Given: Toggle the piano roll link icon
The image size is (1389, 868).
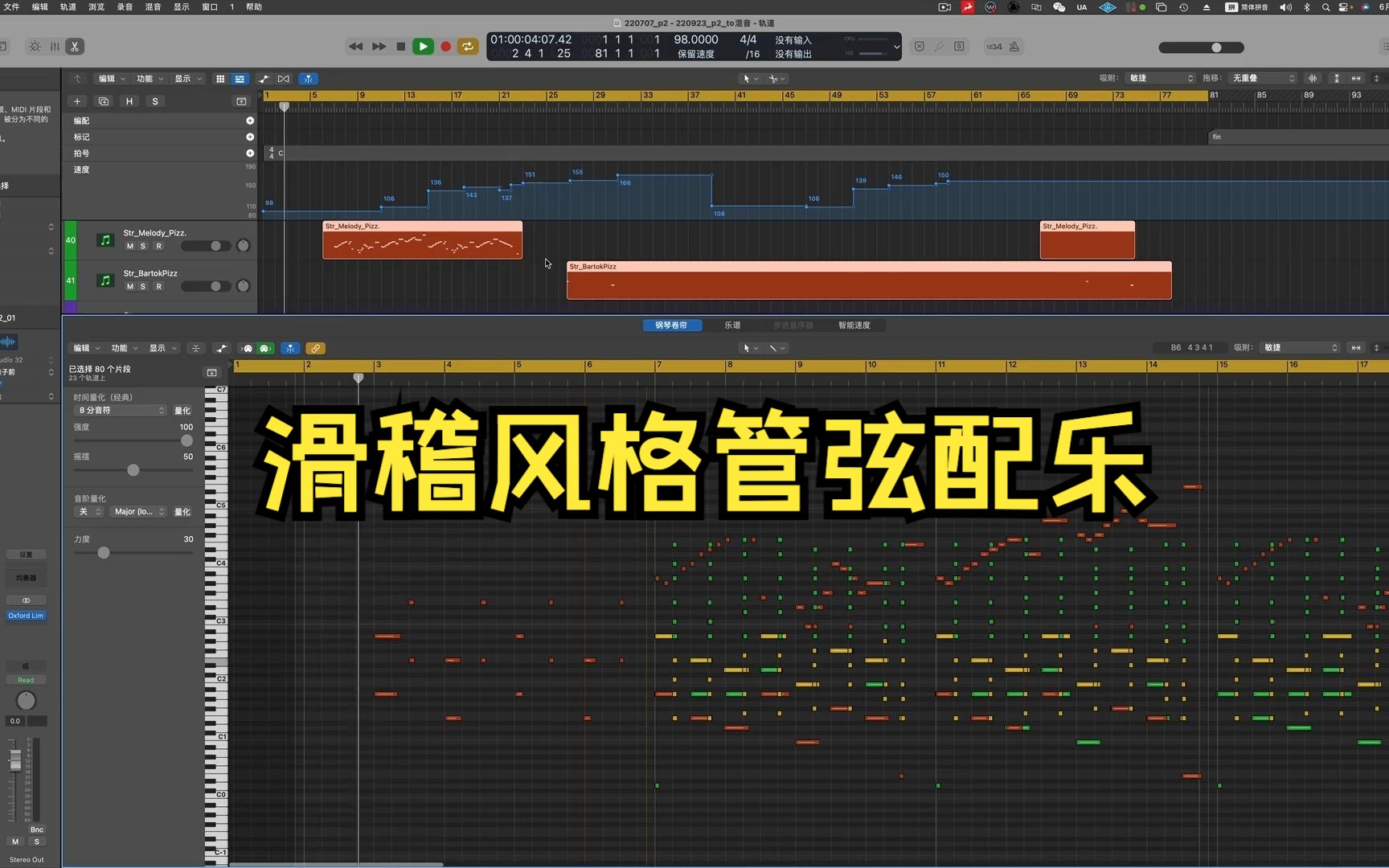Looking at the screenshot, I should 315,348.
